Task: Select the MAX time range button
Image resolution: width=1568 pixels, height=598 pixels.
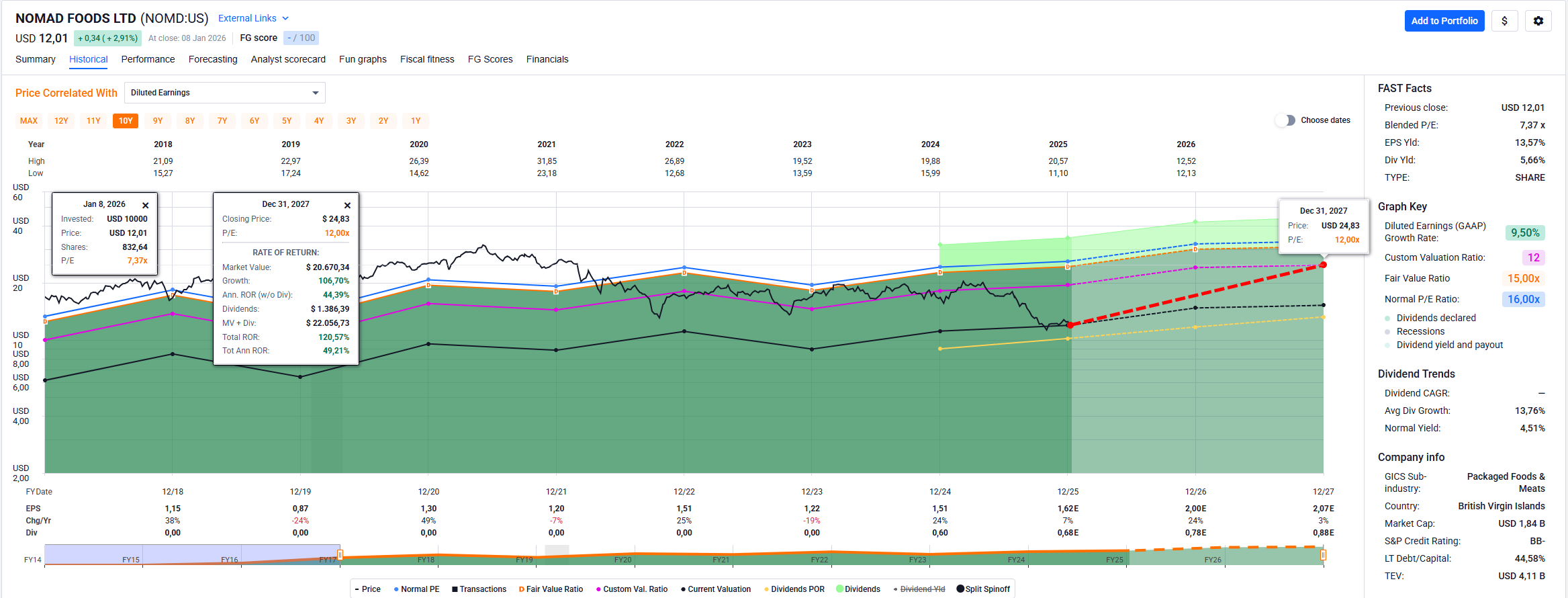Action: tap(29, 121)
